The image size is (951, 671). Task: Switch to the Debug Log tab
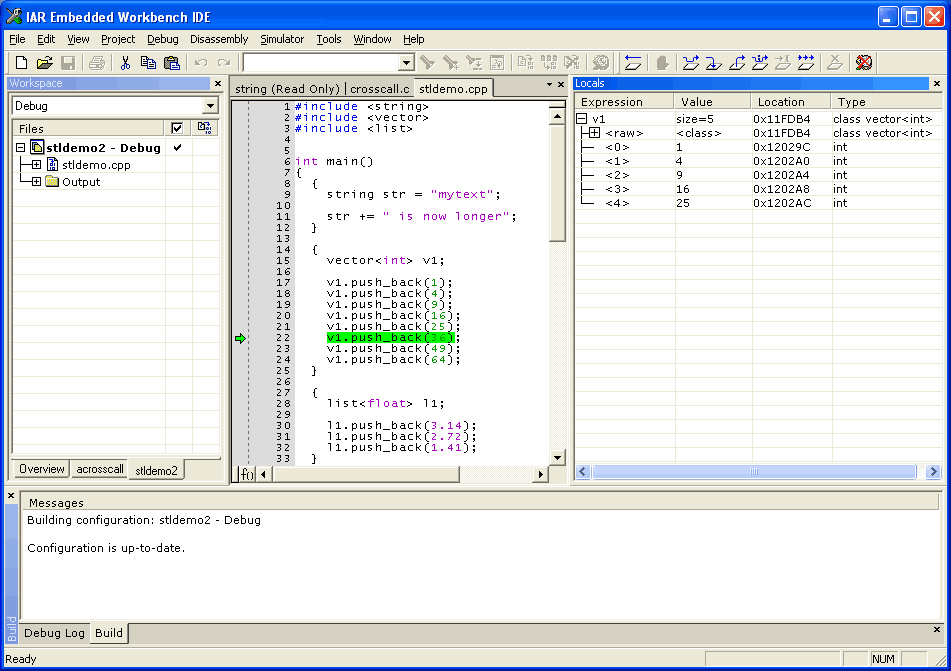tap(55, 633)
